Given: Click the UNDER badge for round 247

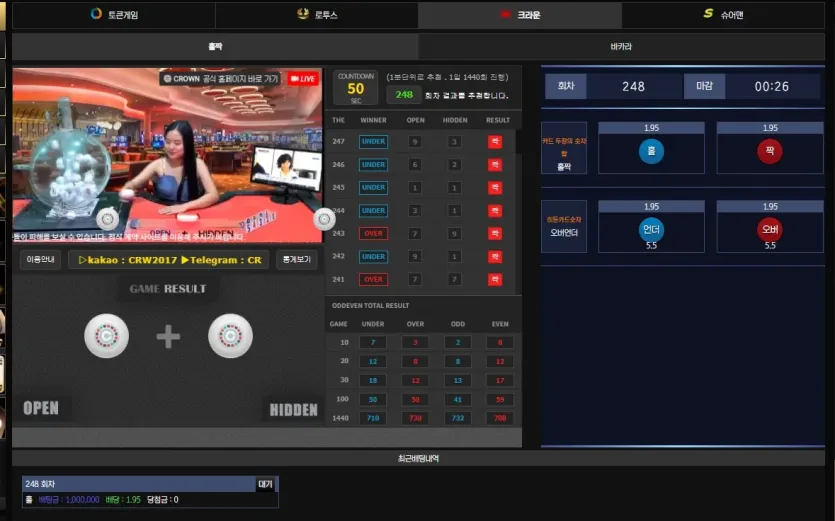Looking at the screenshot, I should 373,142.
